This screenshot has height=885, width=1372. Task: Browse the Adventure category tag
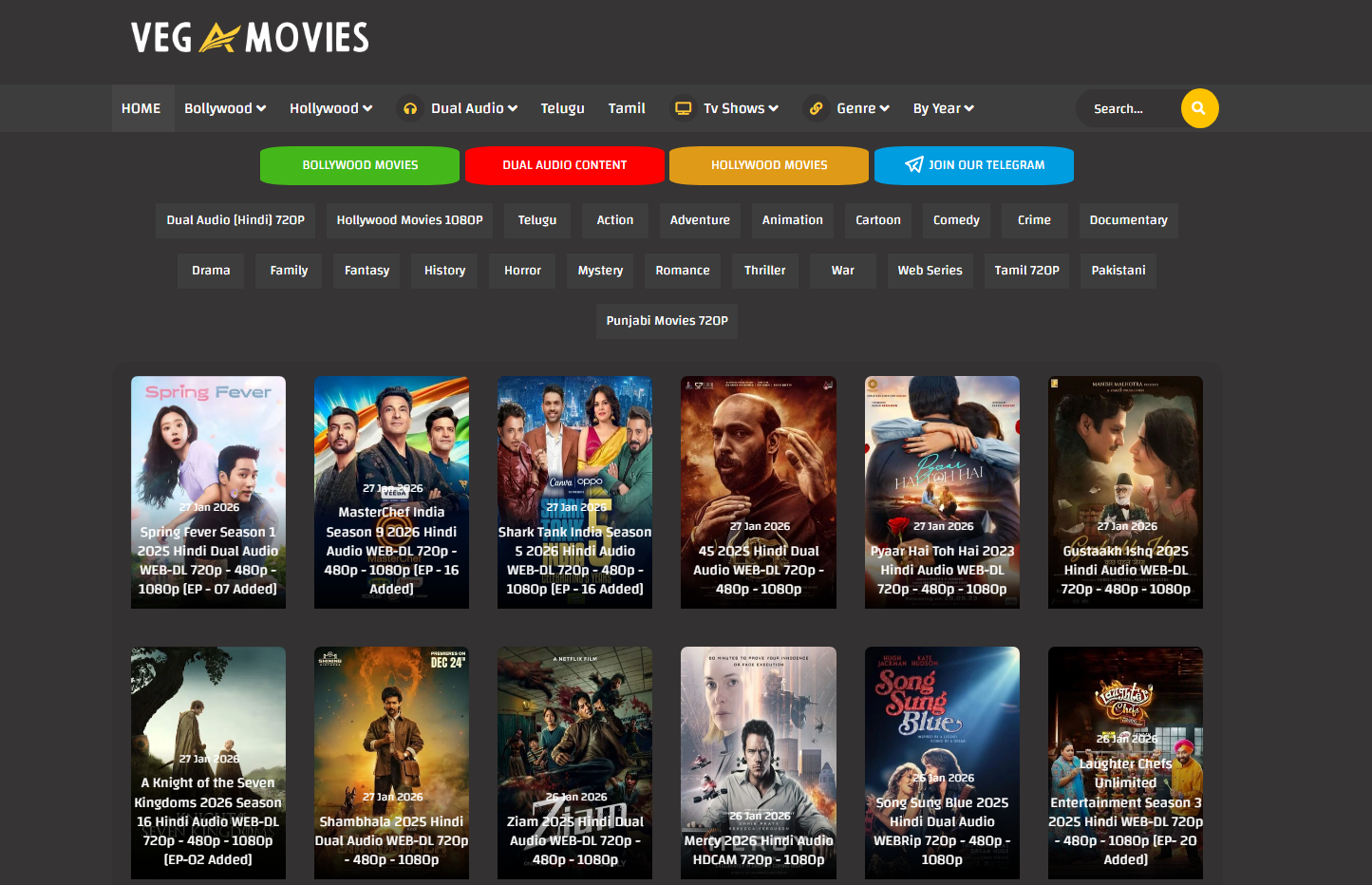pyautogui.click(x=700, y=220)
